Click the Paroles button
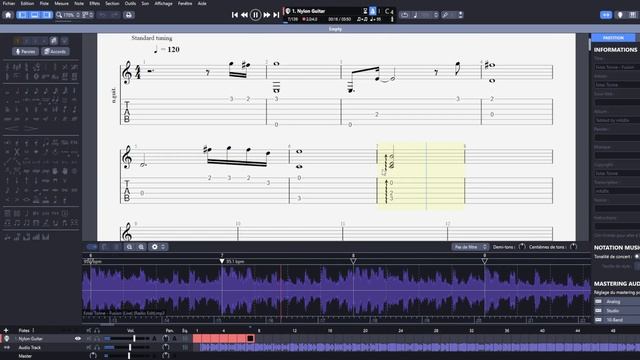640x360 pixels. pyautogui.click(x=25, y=52)
